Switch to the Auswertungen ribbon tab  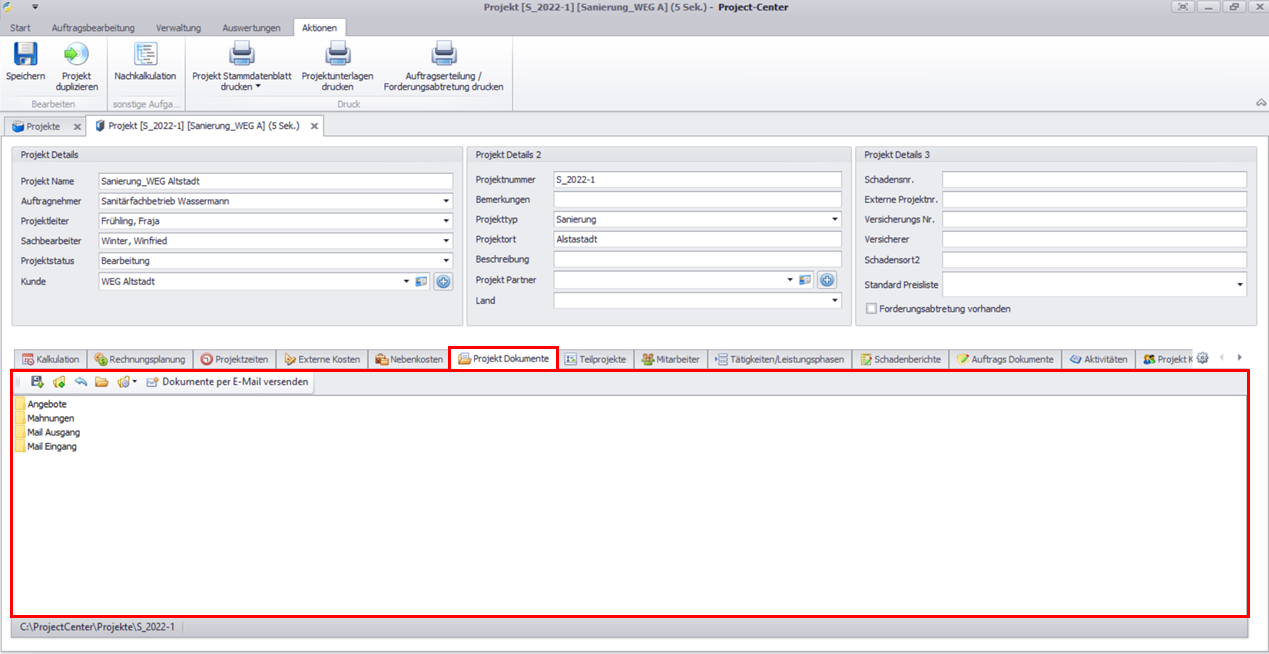(251, 28)
